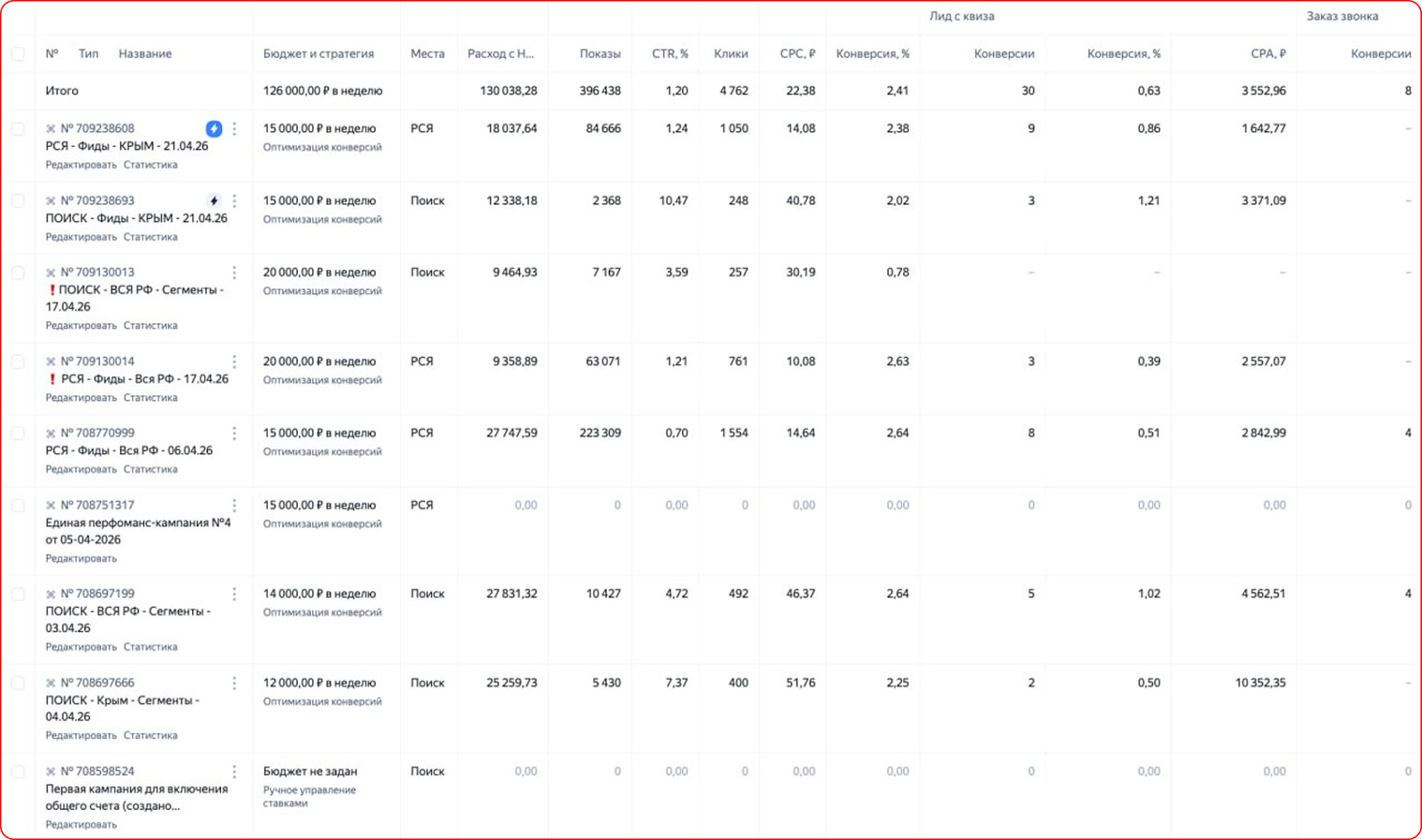Click the Расход с Н... column header
This screenshot has width=1422, height=840.
tap(500, 54)
